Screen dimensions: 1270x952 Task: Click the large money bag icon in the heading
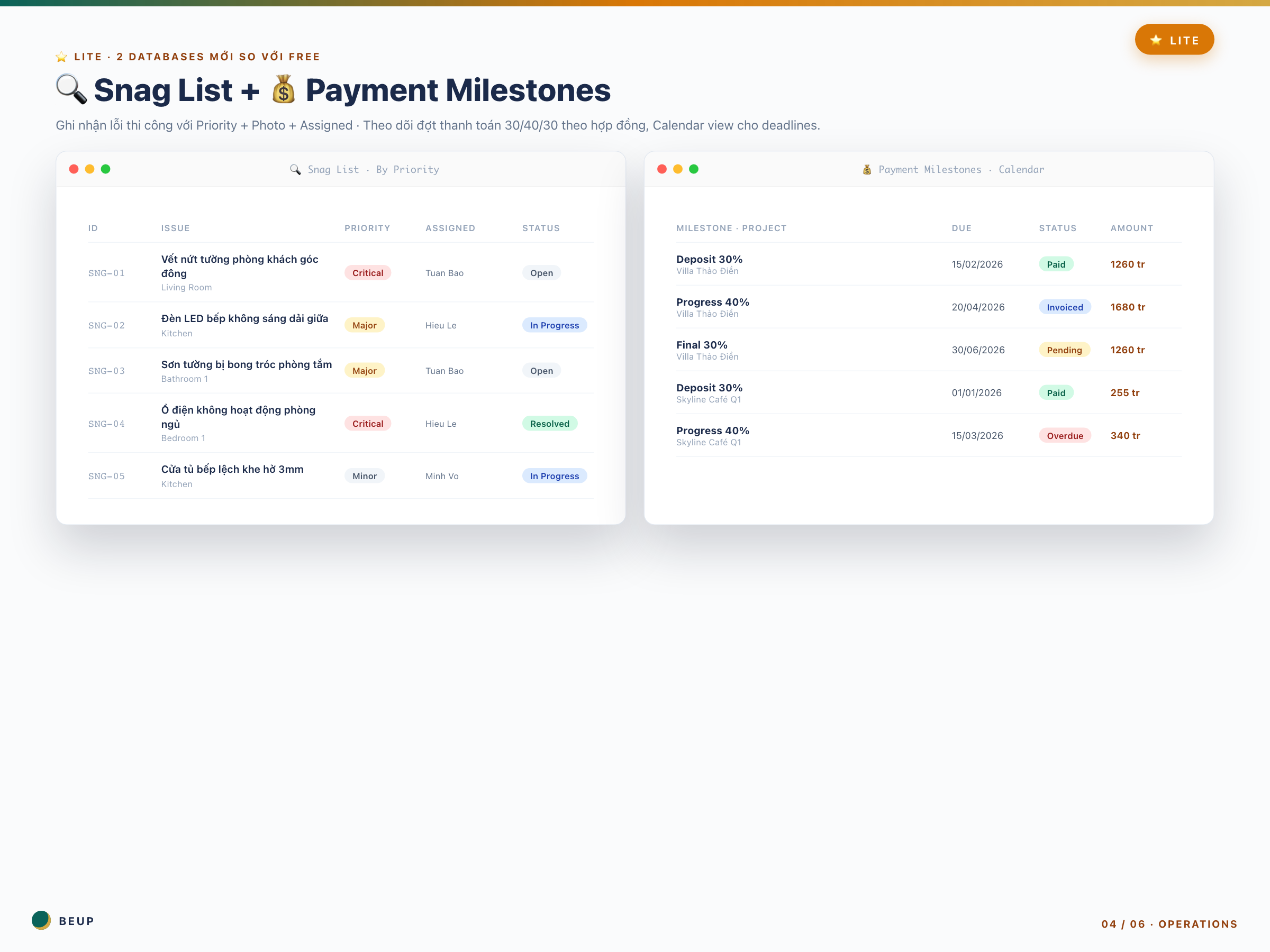point(283,89)
